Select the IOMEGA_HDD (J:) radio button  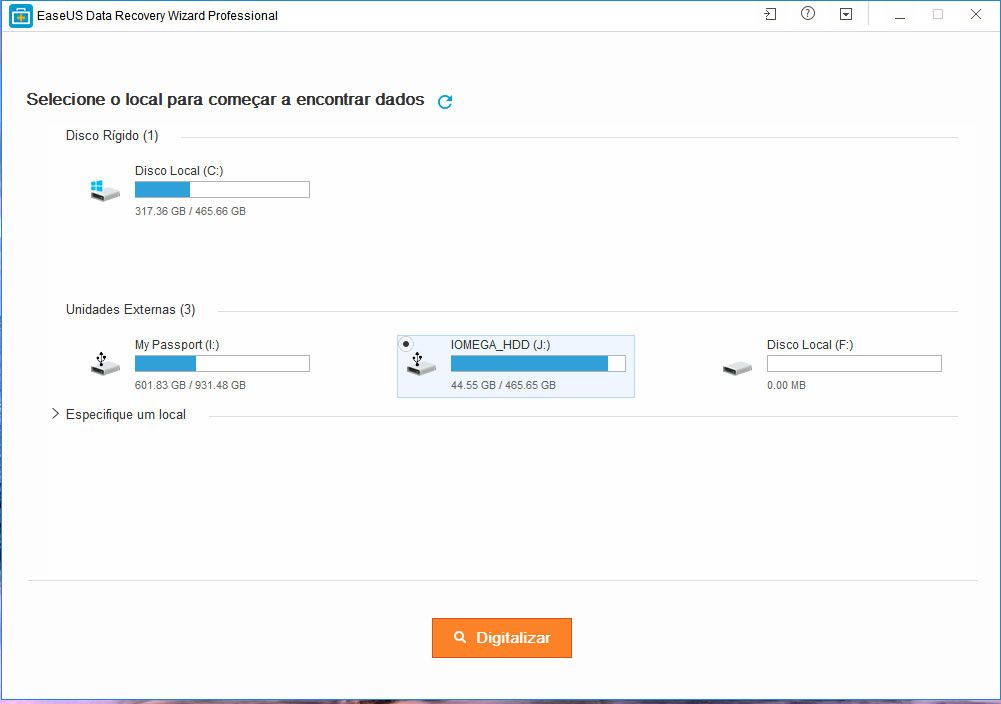coord(406,344)
